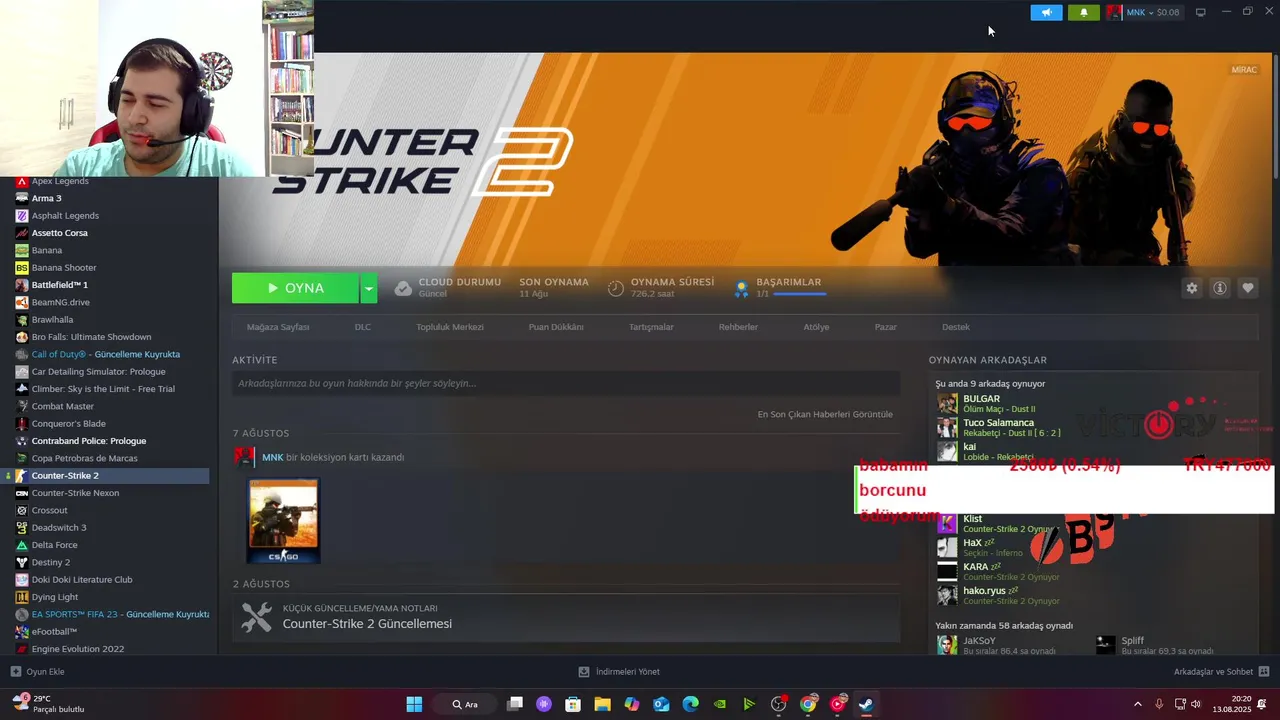The image size is (1280, 720).
Task: Click En Son Çıkan Haberleri Görüntüle
Action: click(x=825, y=414)
